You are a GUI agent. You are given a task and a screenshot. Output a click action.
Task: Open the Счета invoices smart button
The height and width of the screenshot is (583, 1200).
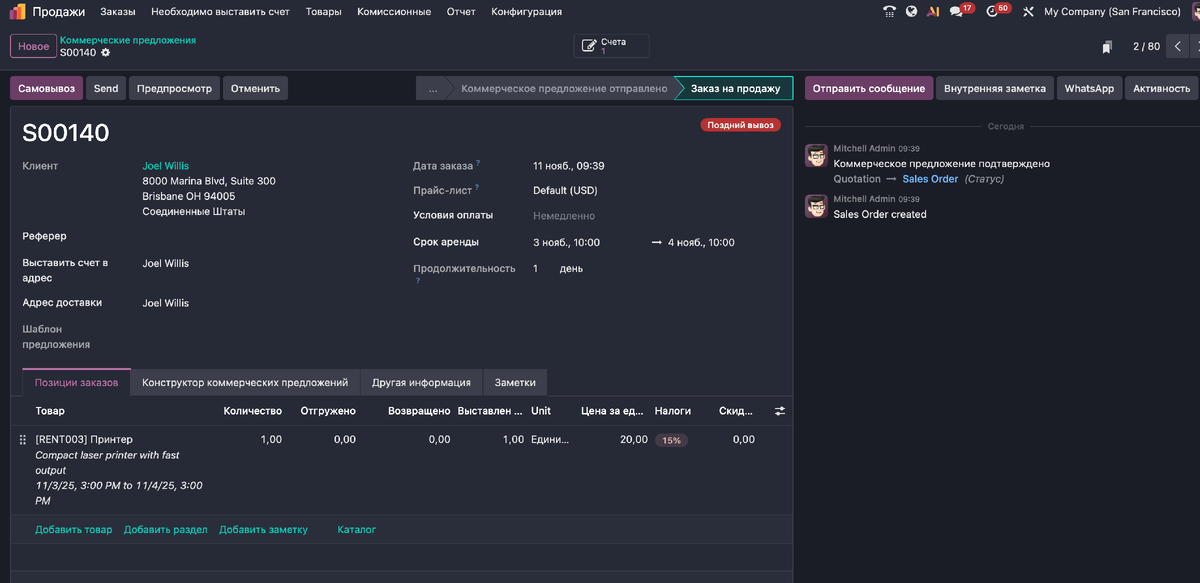point(611,46)
